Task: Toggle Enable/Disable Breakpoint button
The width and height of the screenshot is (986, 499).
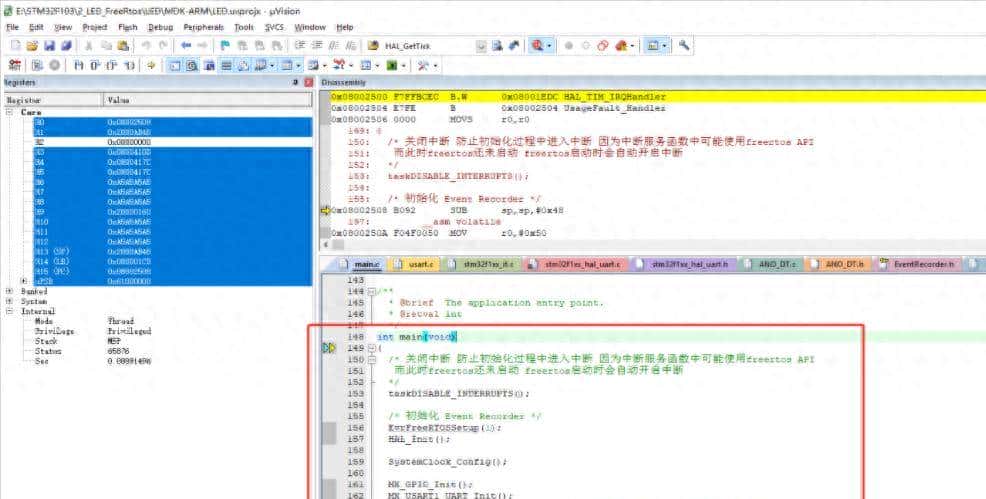Action: click(585, 46)
